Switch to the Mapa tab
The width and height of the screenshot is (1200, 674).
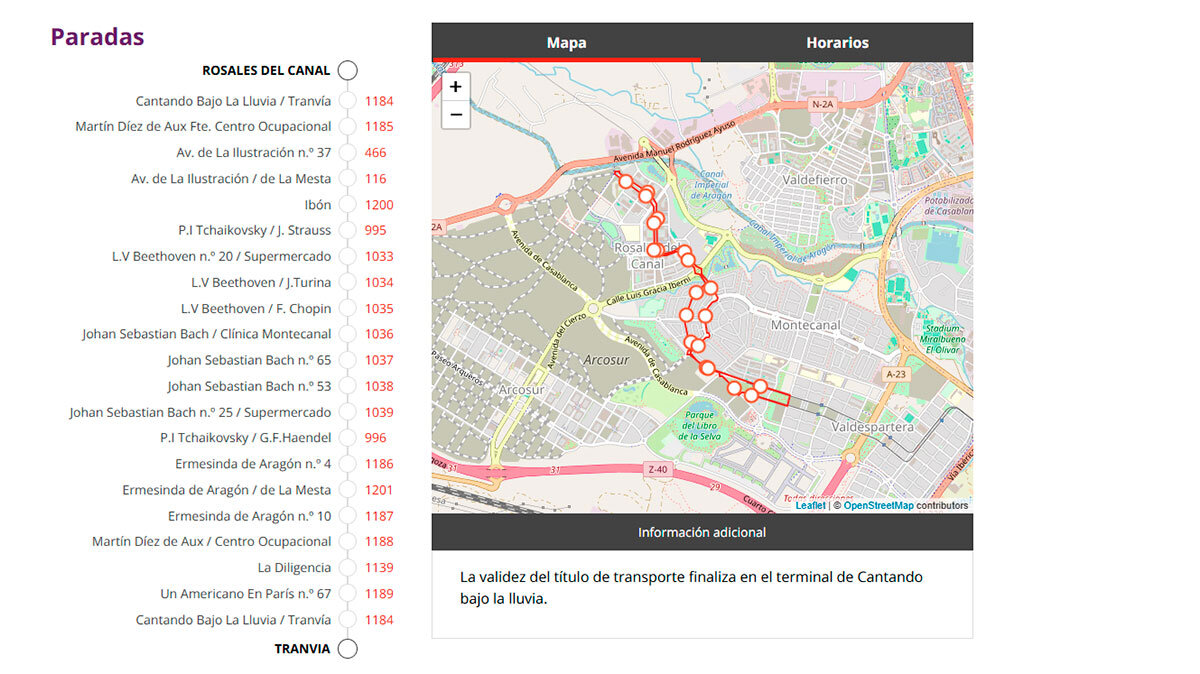[x=566, y=43]
